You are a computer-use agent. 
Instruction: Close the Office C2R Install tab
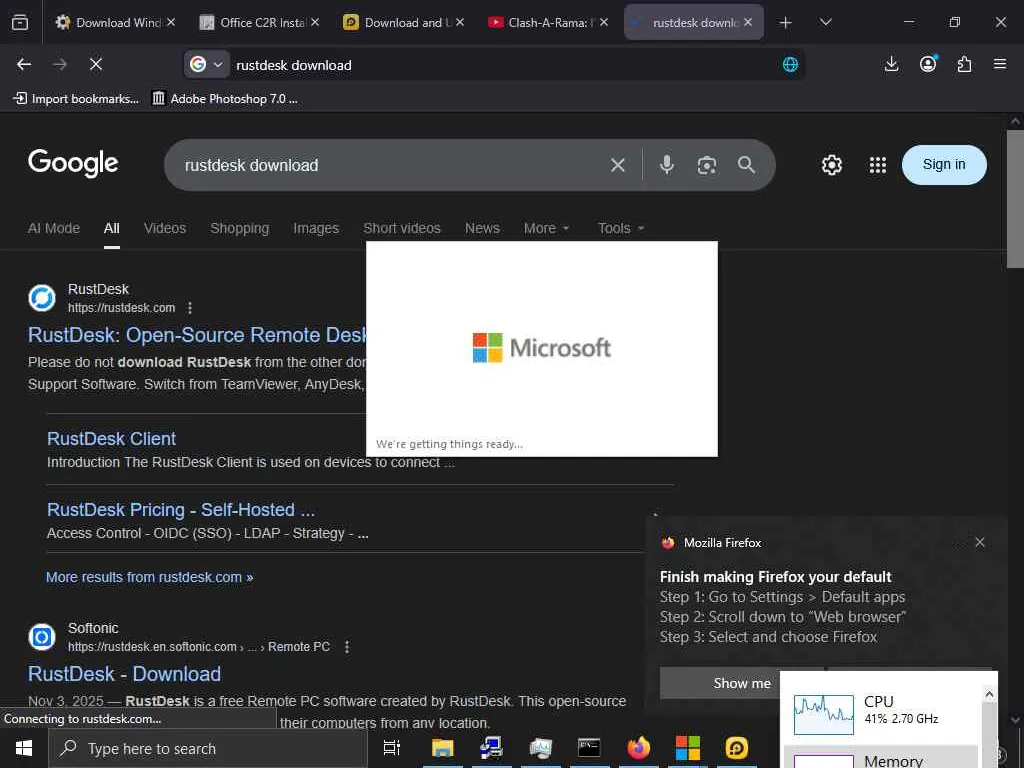coord(315,22)
